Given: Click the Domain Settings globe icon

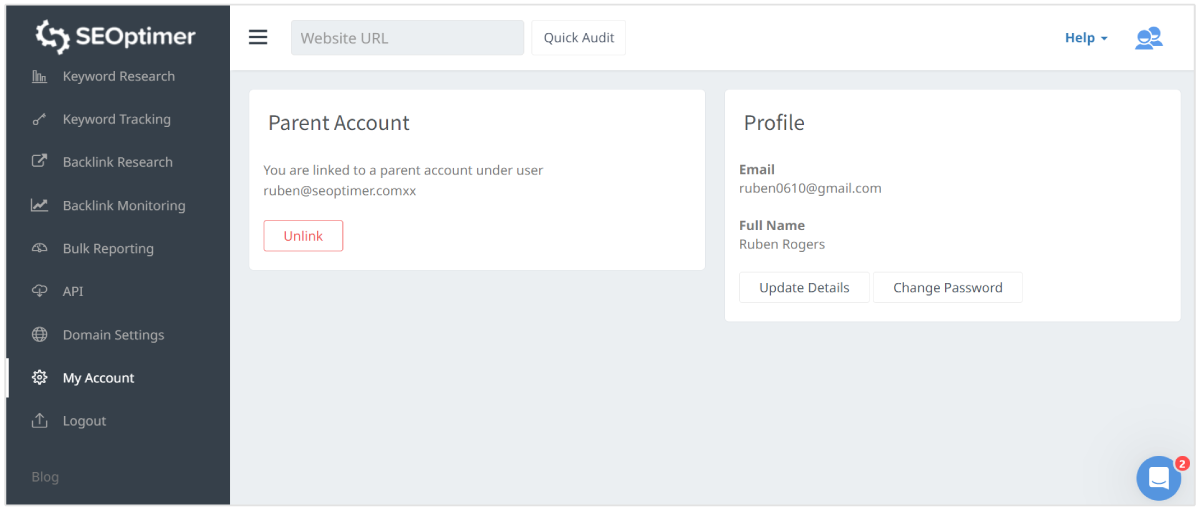Looking at the screenshot, I should [x=40, y=335].
